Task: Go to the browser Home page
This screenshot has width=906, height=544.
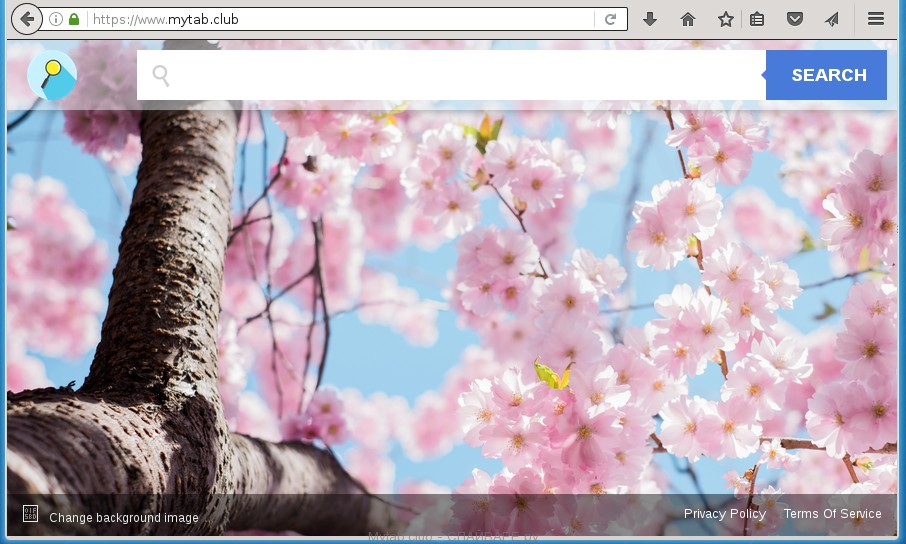Action: tap(688, 19)
